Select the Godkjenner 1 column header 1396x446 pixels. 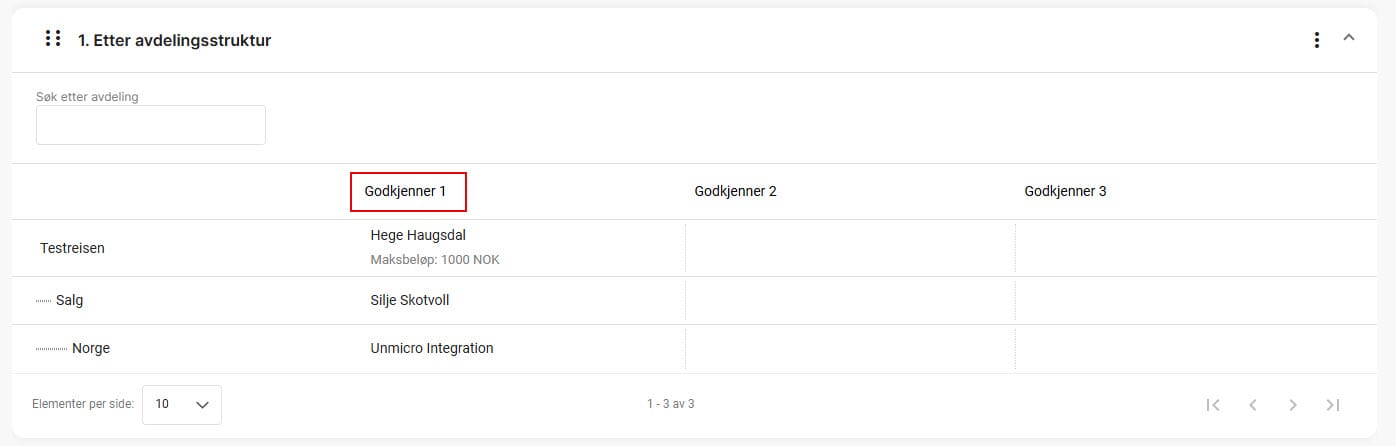(406, 191)
